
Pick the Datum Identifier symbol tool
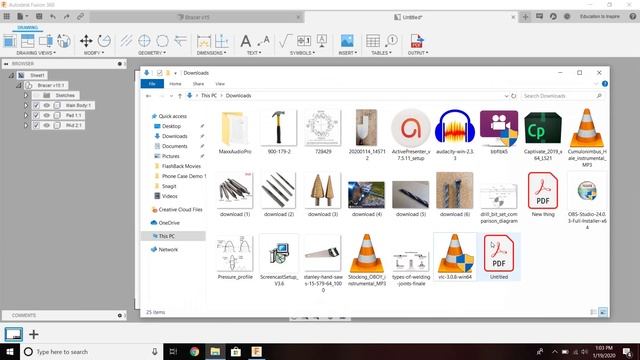pyautogui.click(x=322, y=41)
